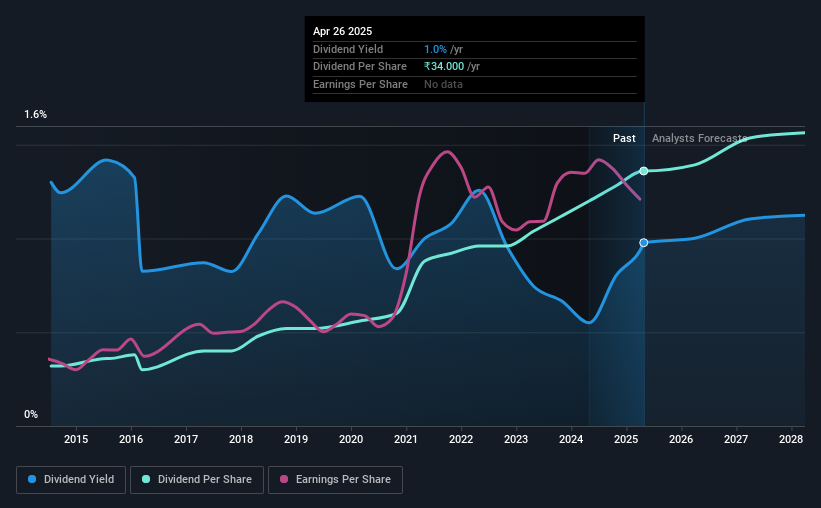821x508 pixels.
Task: Click the 'Apr 26 2025' tooltip date
Action: coord(342,31)
